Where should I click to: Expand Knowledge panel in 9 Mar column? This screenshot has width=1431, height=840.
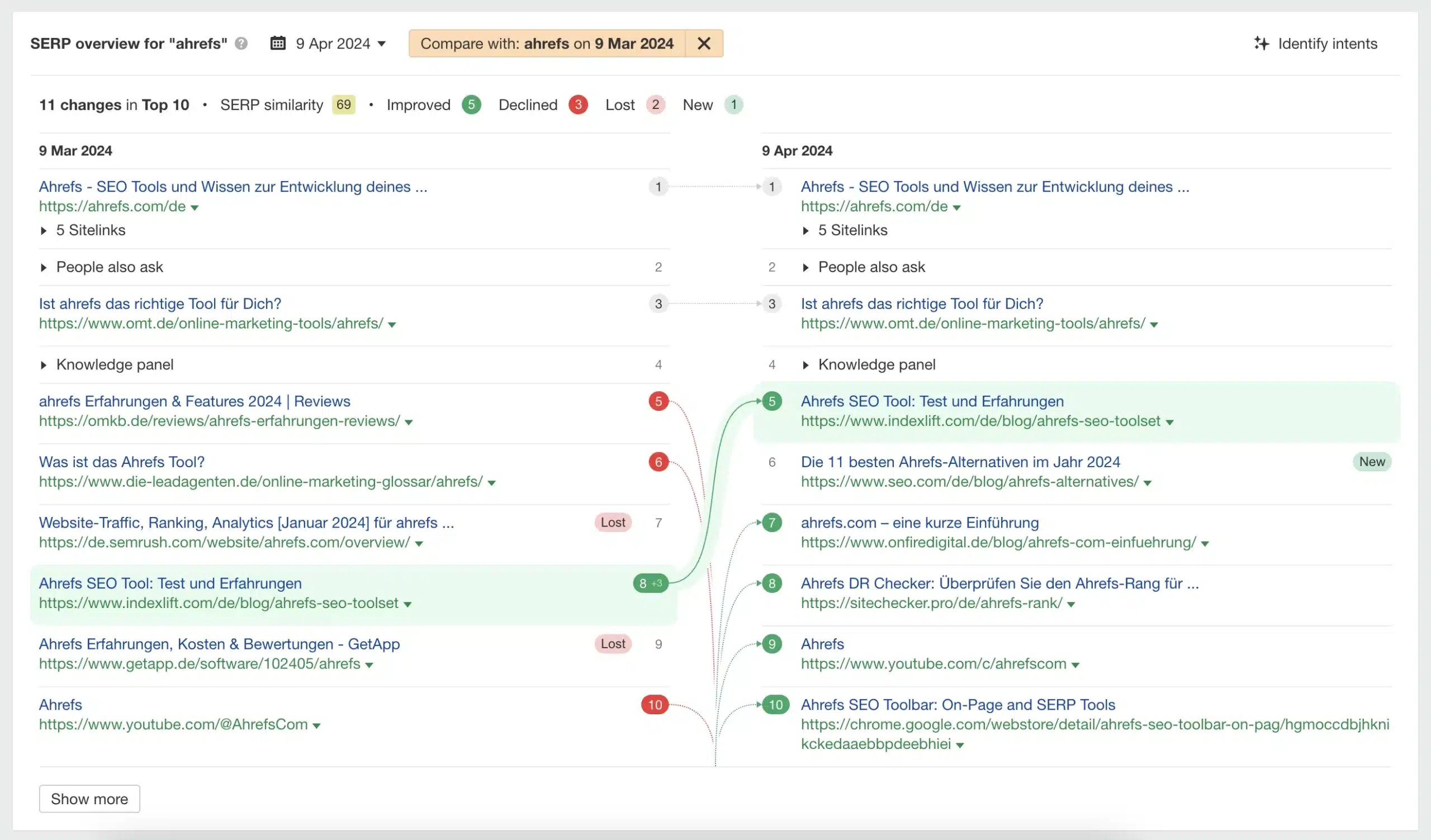pyautogui.click(x=107, y=364)
